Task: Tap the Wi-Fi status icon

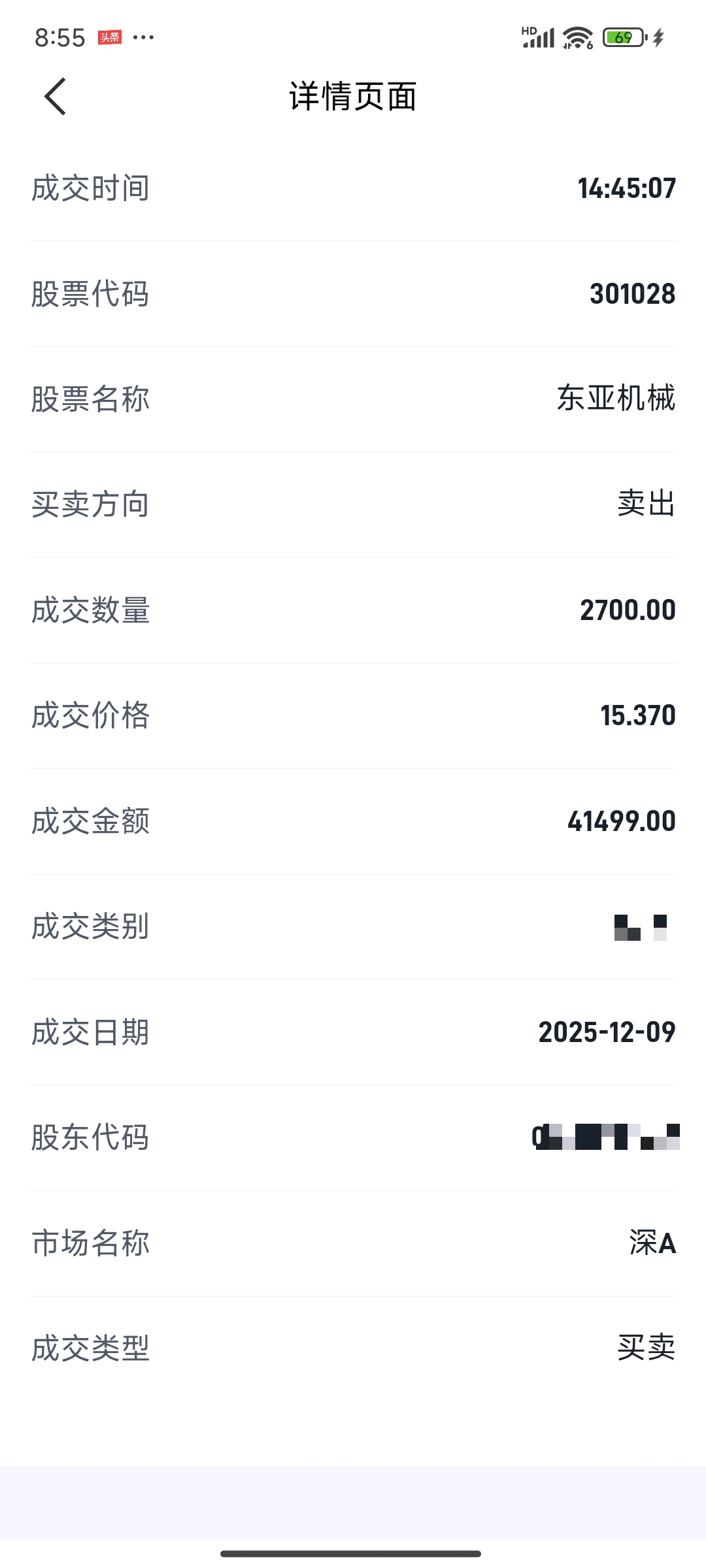Action: click(578, 38)
